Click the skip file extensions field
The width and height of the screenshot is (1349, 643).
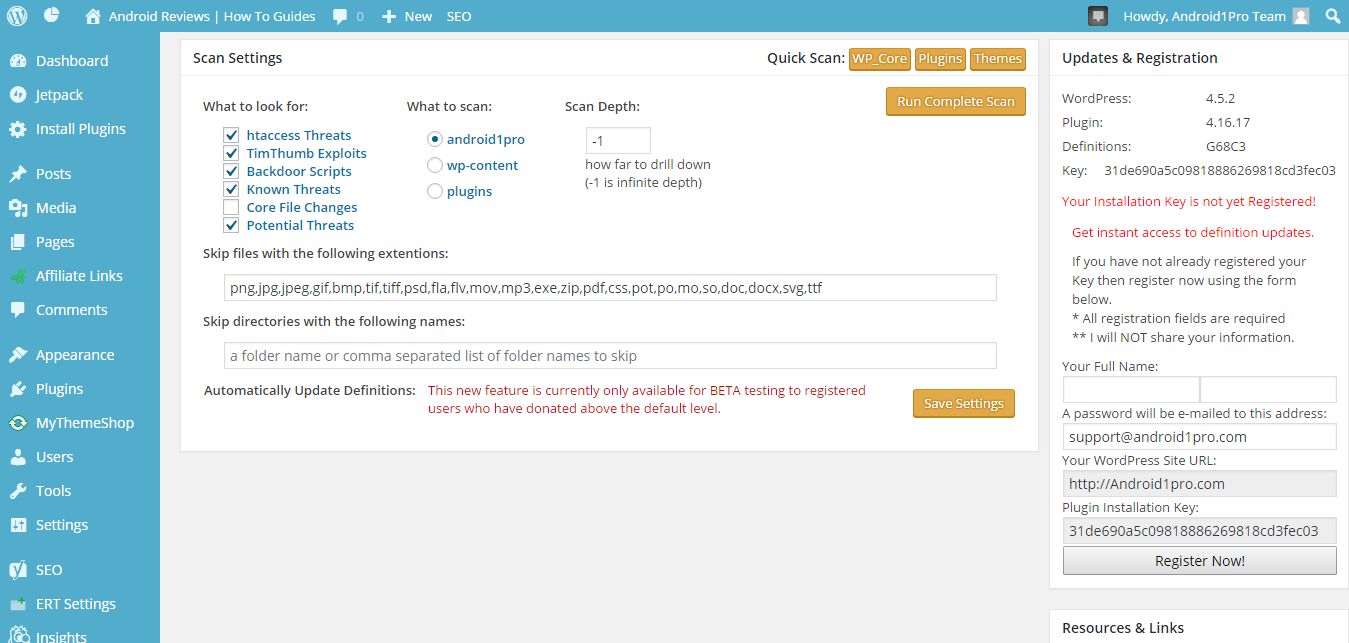(610, 288)
